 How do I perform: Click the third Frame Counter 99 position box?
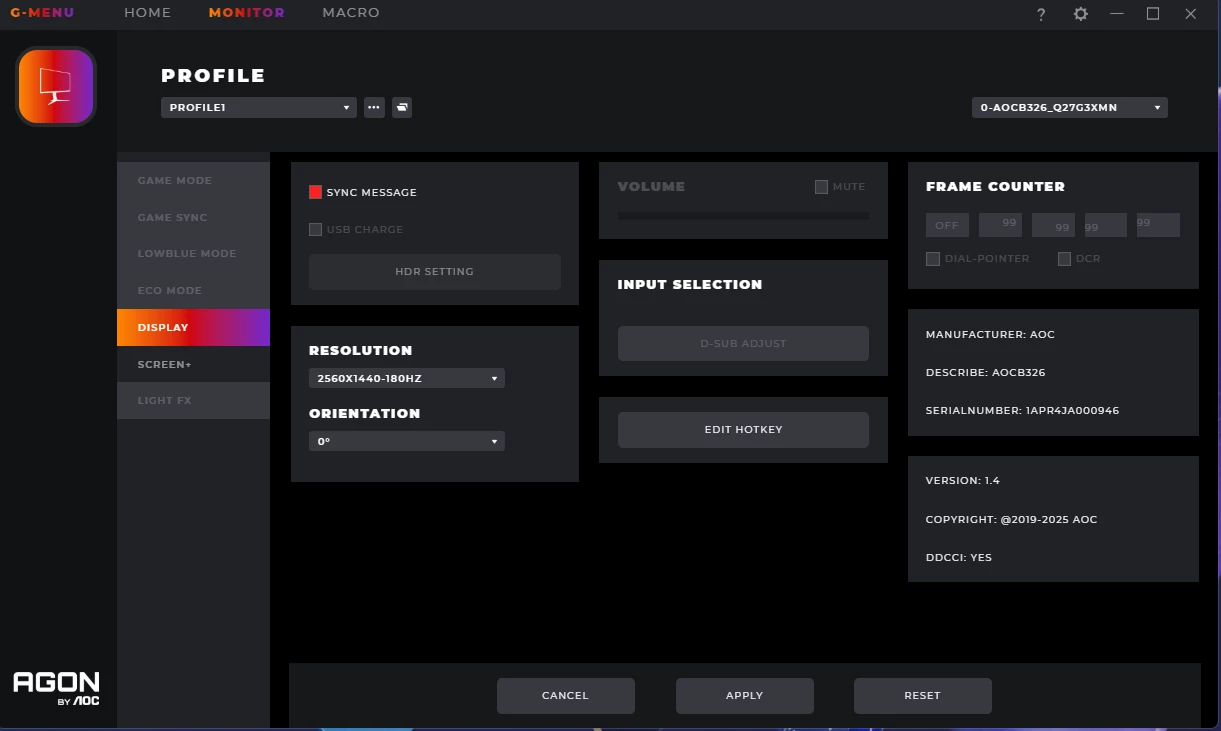click(1106, 225)
